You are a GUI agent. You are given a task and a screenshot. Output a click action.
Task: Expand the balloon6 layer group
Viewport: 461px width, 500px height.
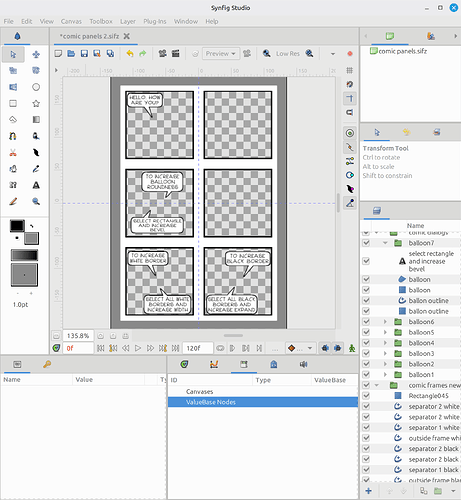pos(385,322)
